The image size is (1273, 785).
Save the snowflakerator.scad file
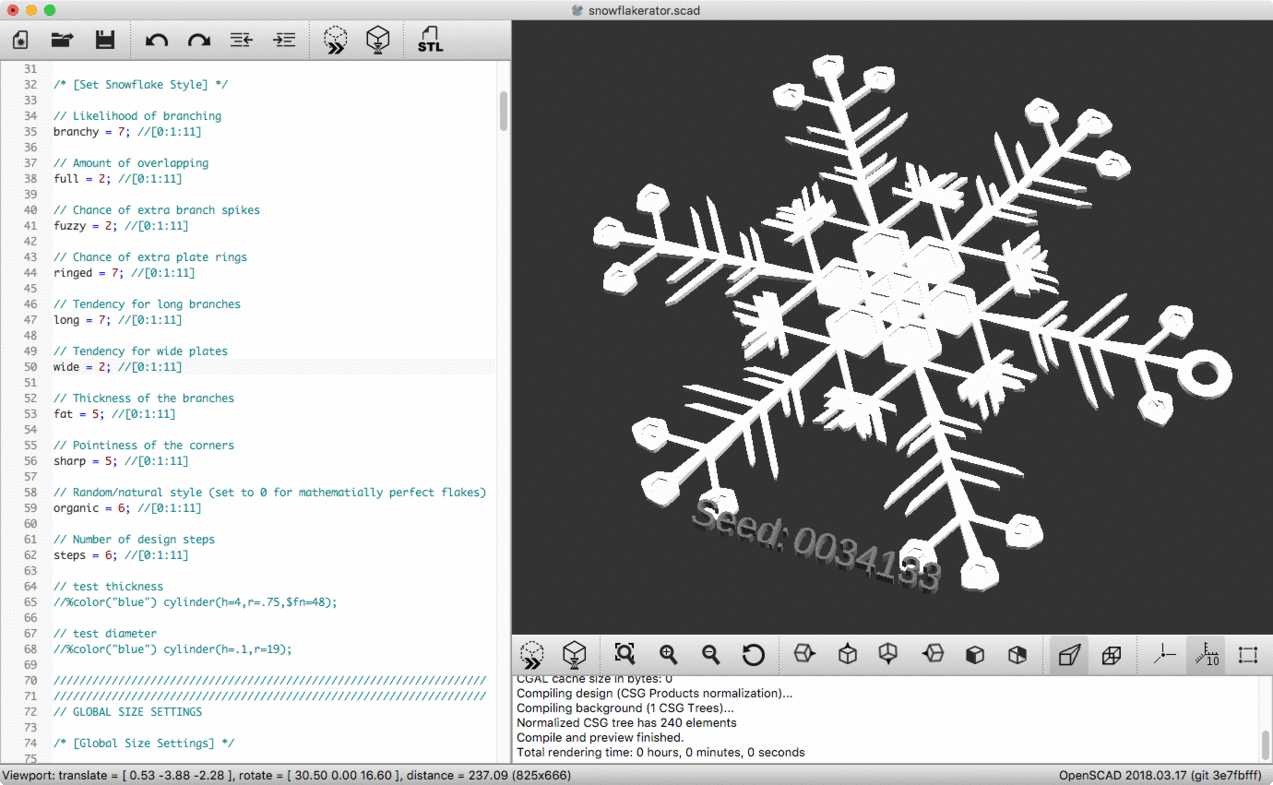(x=105, y=40)
